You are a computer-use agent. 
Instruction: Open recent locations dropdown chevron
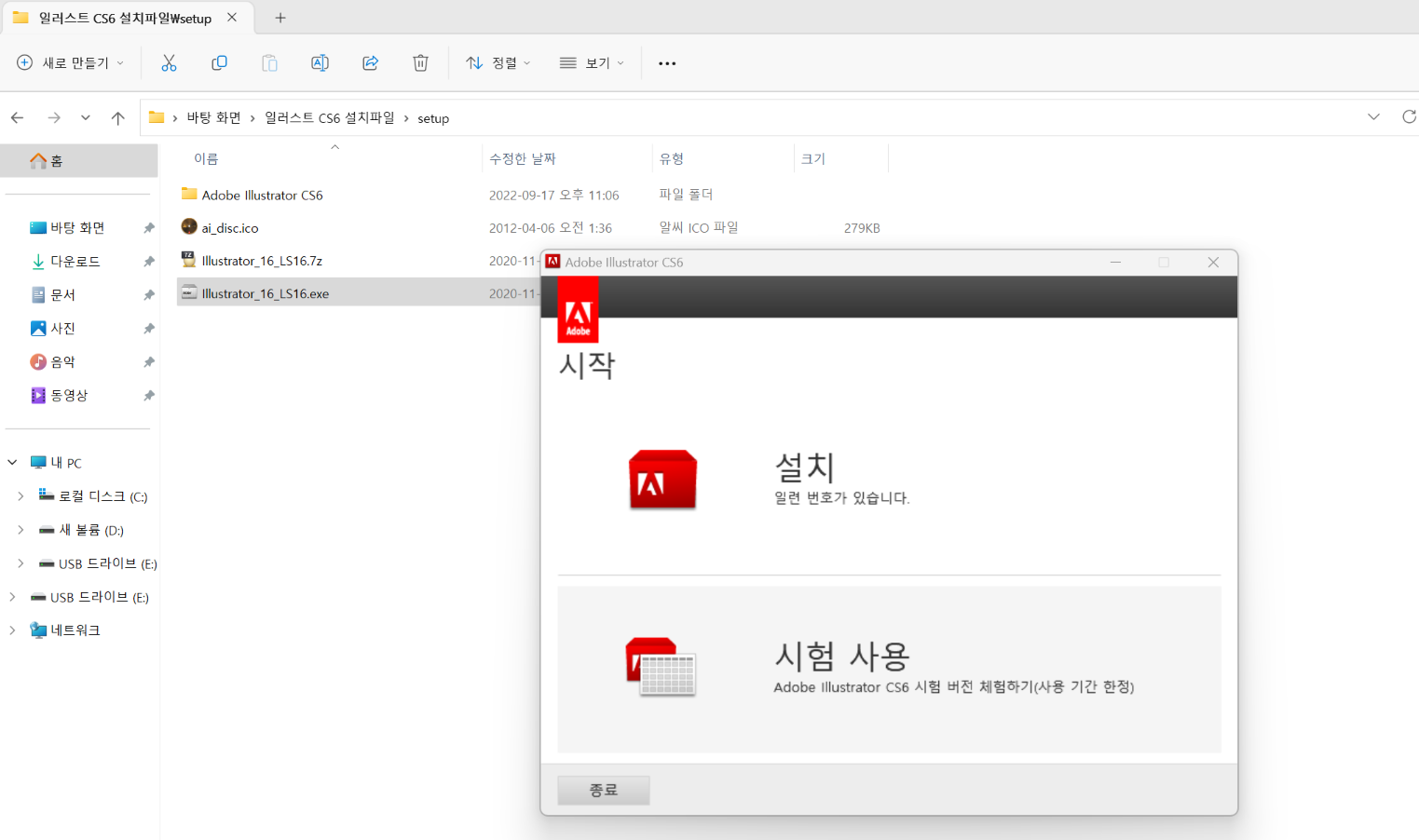click(x=86, y=118)
